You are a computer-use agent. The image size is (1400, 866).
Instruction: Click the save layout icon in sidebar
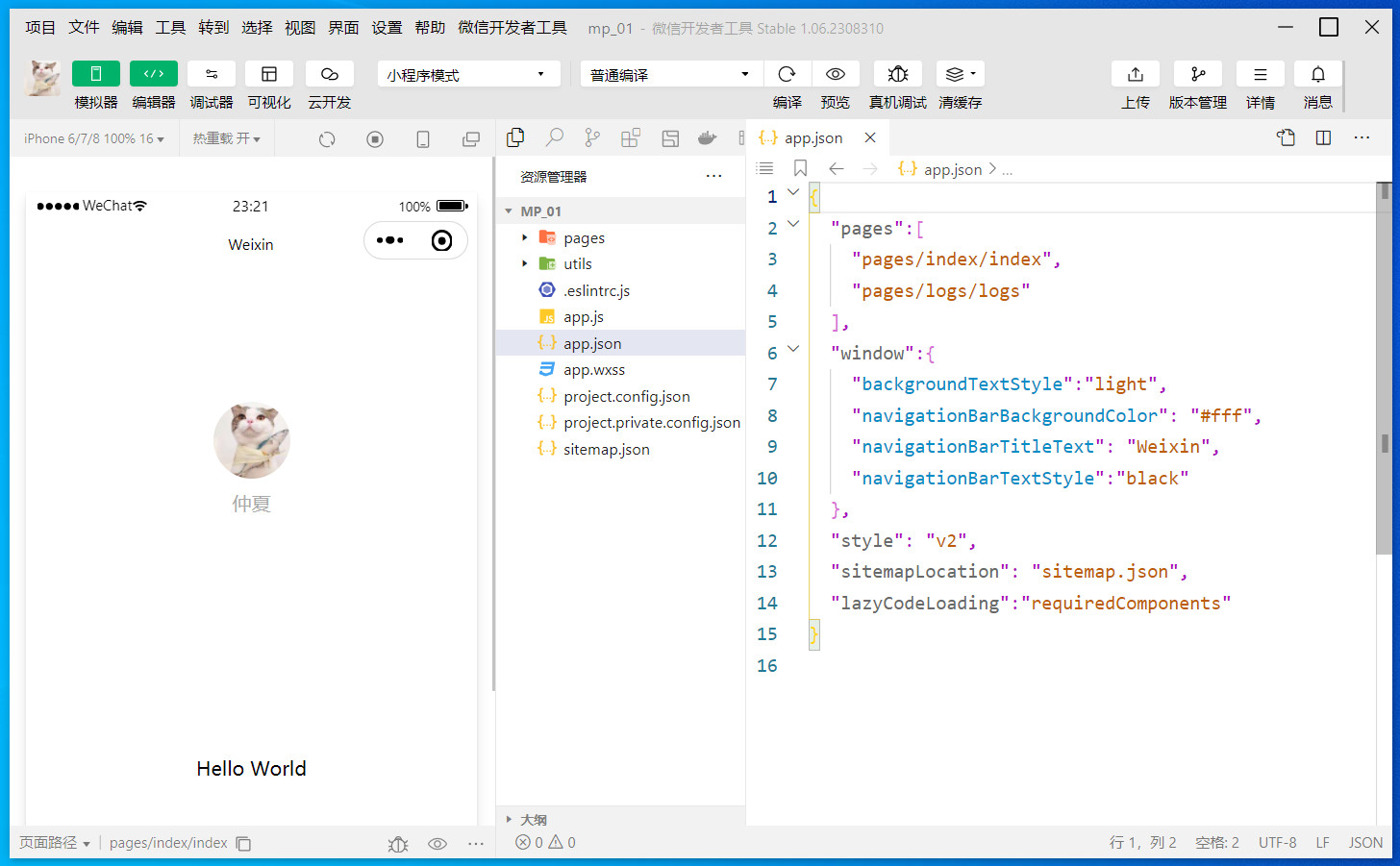click(x=670, y=138)
